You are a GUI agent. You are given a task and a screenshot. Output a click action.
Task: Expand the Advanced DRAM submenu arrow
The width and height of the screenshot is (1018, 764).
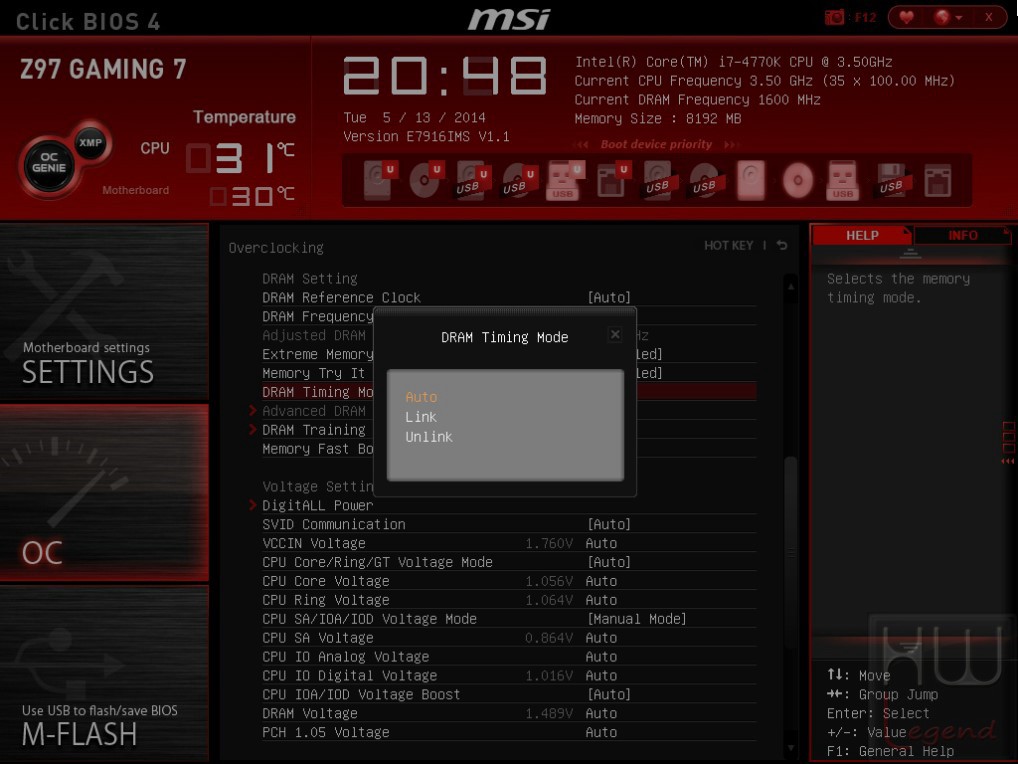[x=253, y=410]
